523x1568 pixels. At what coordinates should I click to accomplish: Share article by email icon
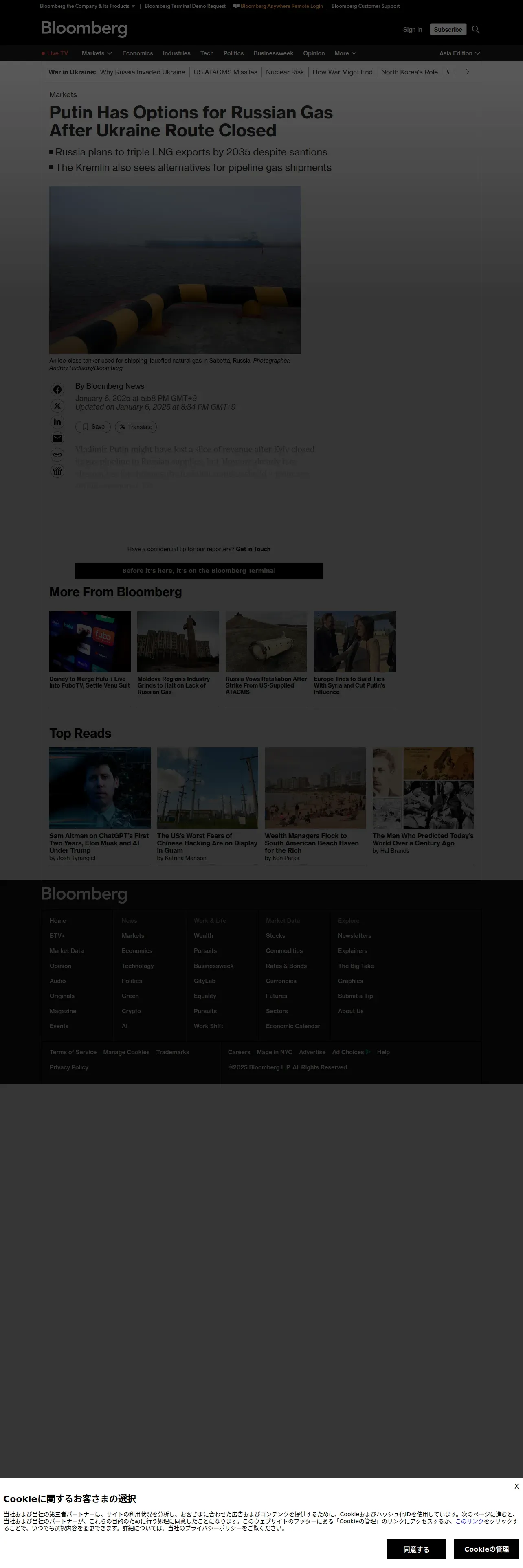(57, 438)
